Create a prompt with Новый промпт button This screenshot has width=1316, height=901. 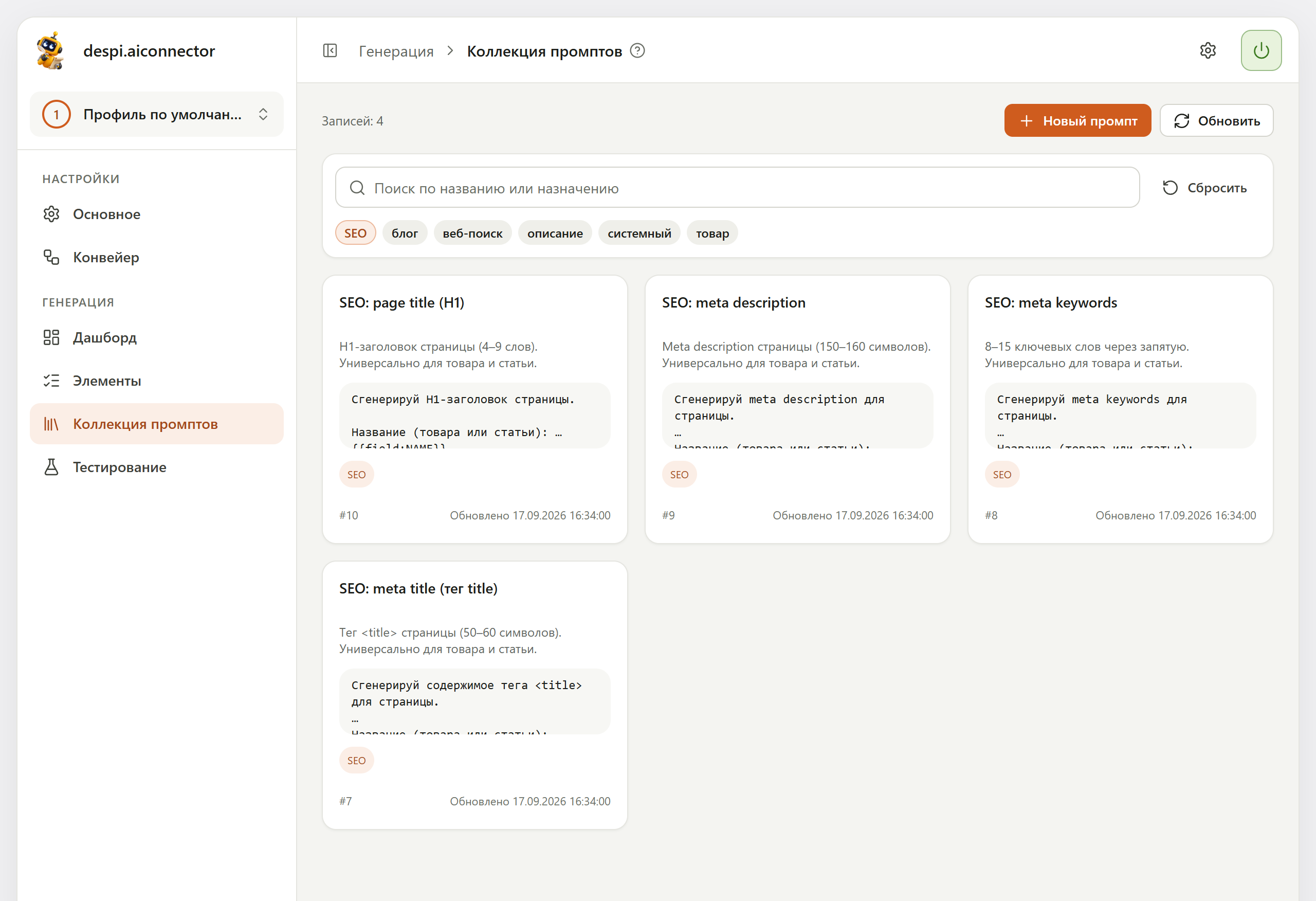pyautogui.click(x=1077, y=121)
